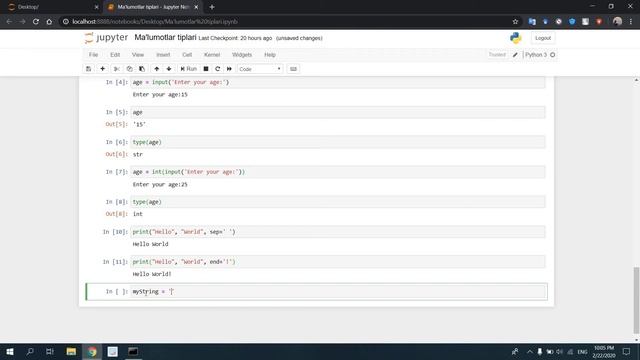This screenshot has width=640, height=360.
Task: Click cell In [8] type(age)
Action: (x=338, y=202)
